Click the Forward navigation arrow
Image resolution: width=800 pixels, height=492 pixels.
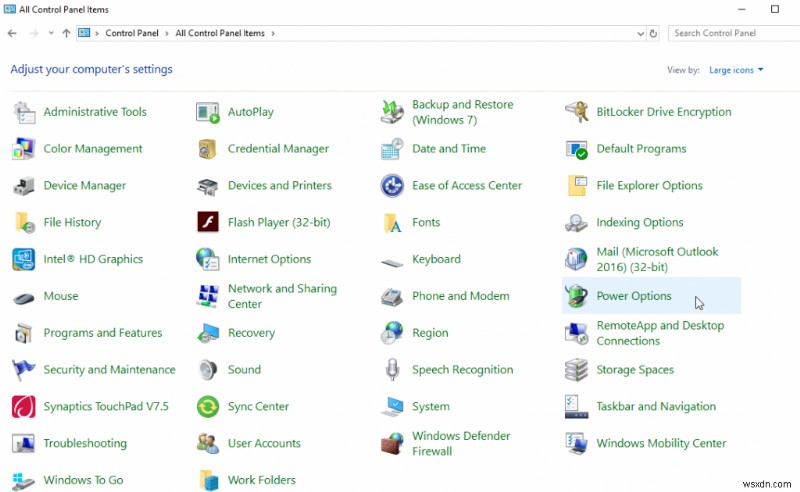click(x=34, y=33)
